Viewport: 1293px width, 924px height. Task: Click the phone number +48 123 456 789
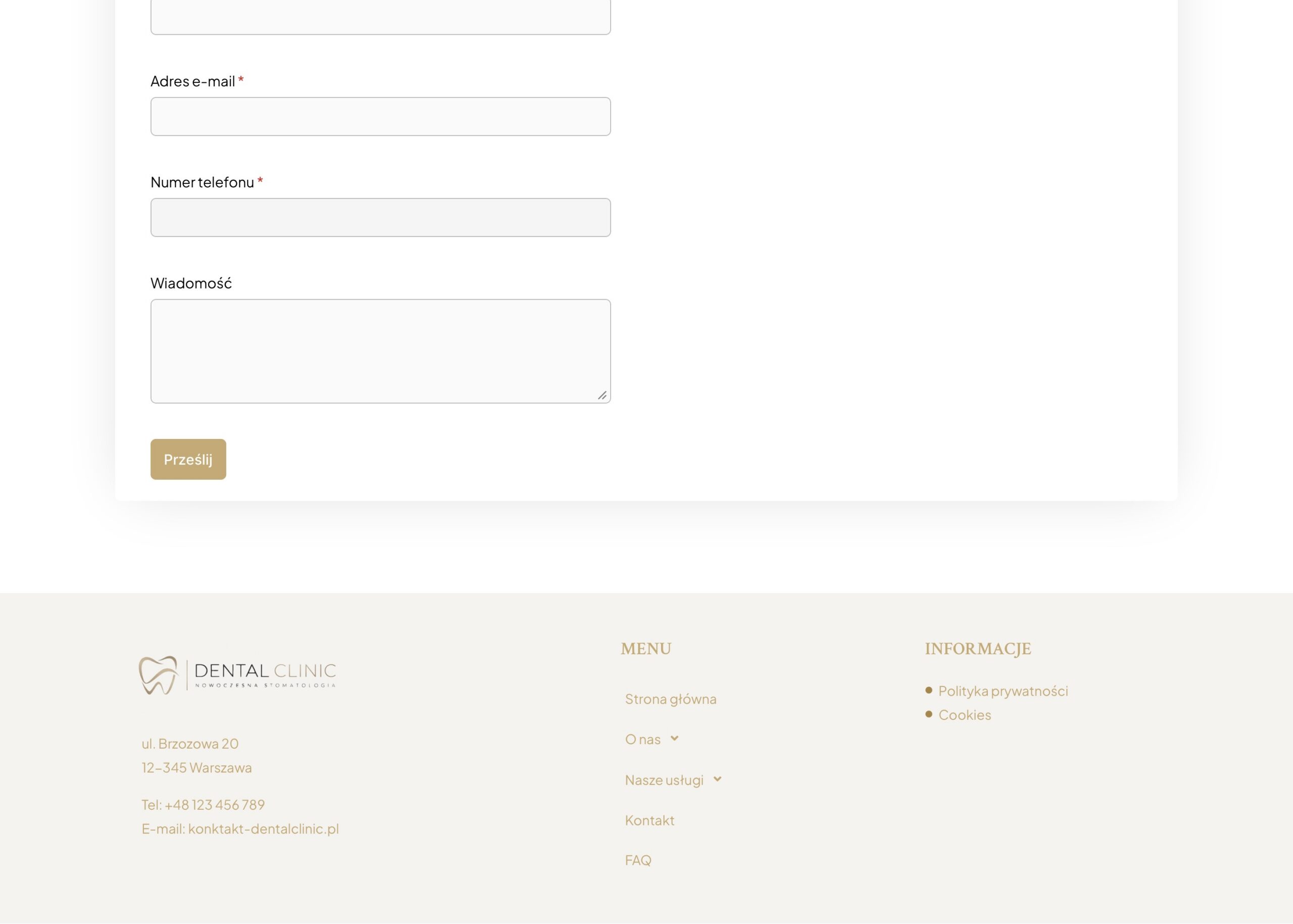click(215, 804)
